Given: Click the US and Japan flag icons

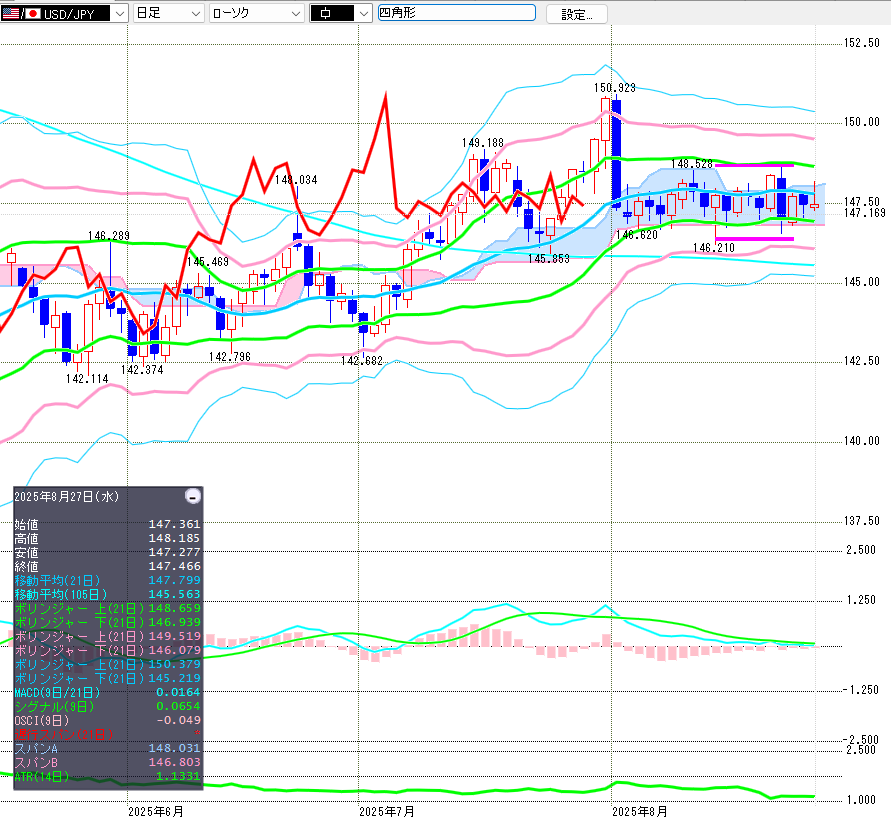Looking at the screenshot, I should (21, 14).
